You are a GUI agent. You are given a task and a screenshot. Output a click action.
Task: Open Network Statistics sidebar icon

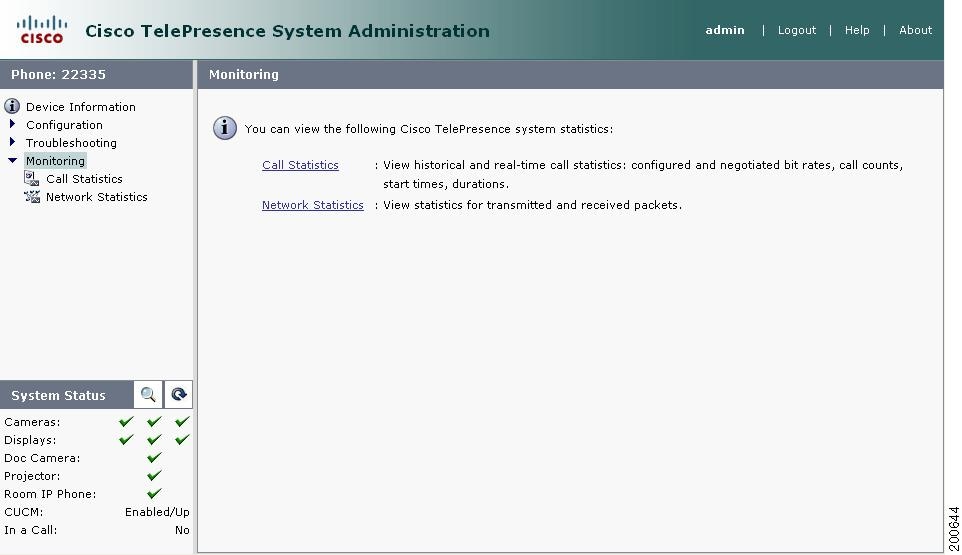[32, 196]
